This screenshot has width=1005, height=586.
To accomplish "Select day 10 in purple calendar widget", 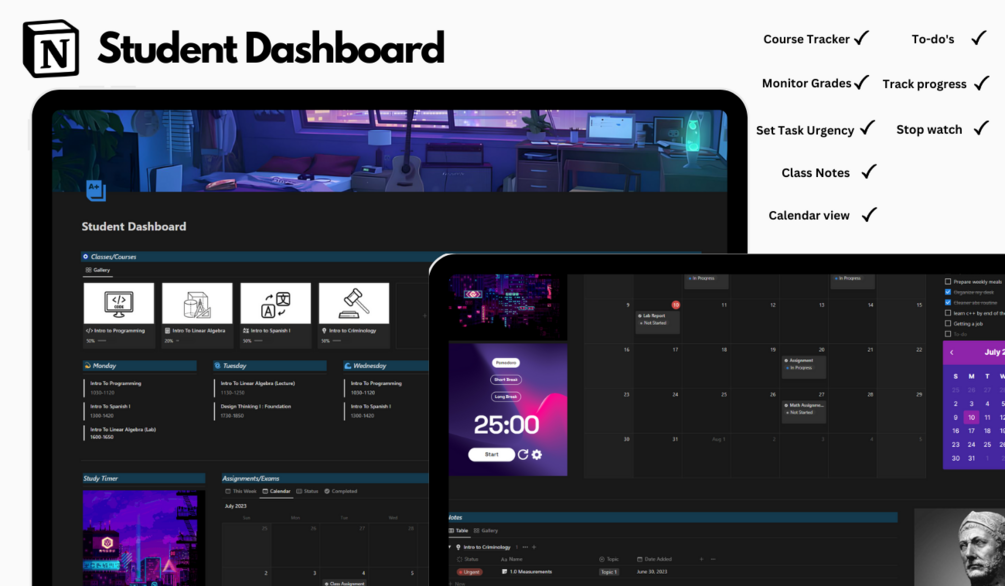I will click(971, 417).
